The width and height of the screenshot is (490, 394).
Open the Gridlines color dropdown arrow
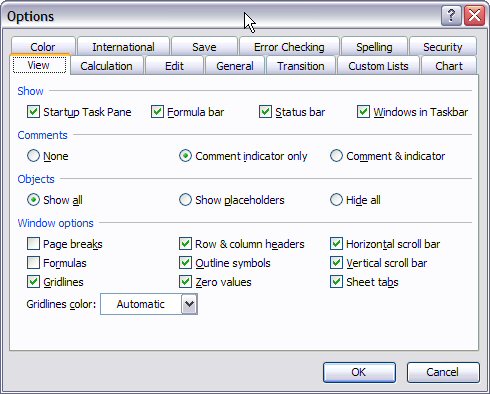point(189,304)
